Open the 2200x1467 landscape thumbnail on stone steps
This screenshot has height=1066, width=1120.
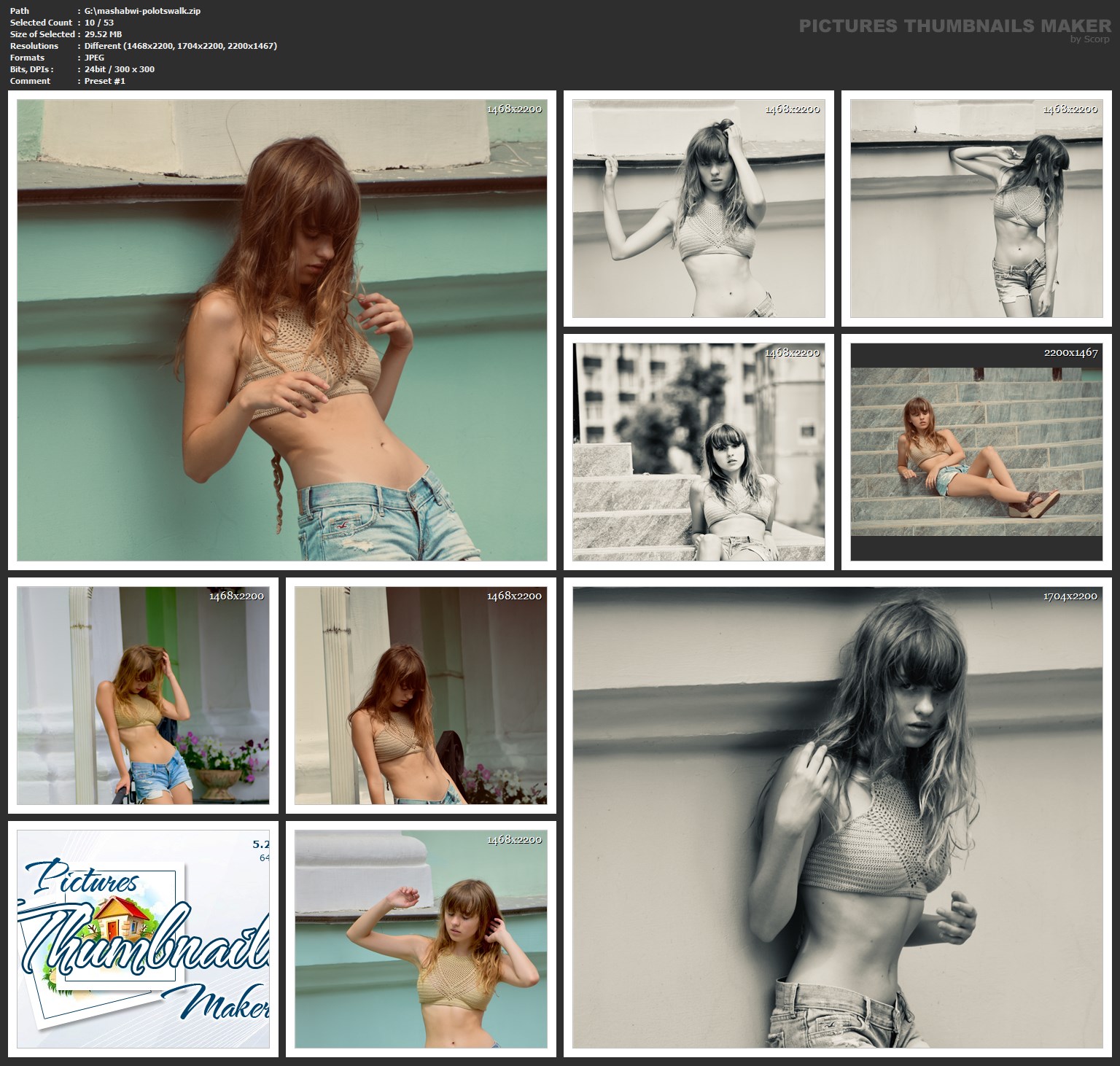(976, 452)
